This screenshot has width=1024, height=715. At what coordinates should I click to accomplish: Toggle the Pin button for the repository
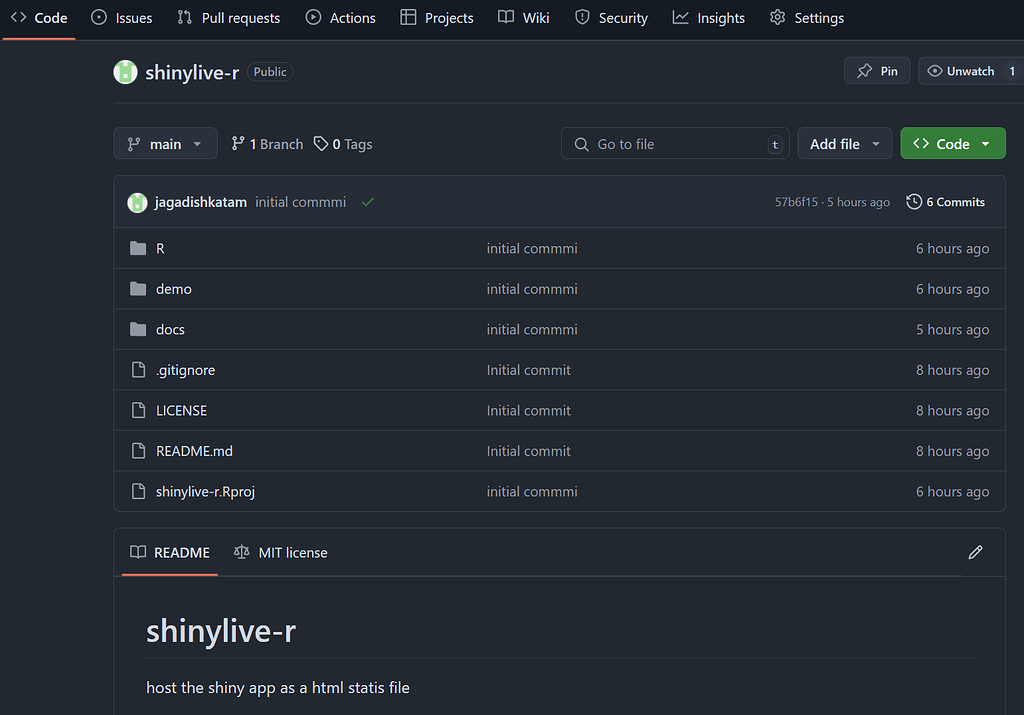(x=876, y=70)
